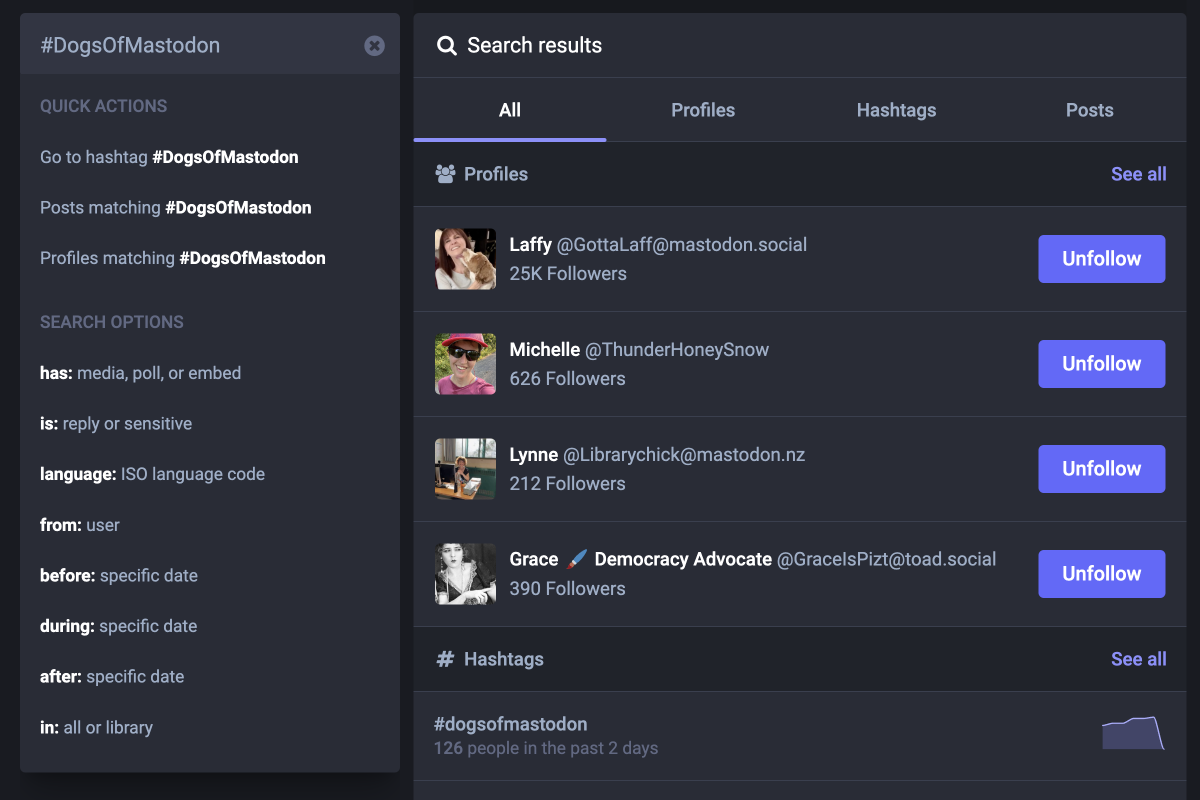Screen dimensions: 1200x800
Task: Click the #dogsofmastodon trend sparkline chart
Action: point(1134,733)
